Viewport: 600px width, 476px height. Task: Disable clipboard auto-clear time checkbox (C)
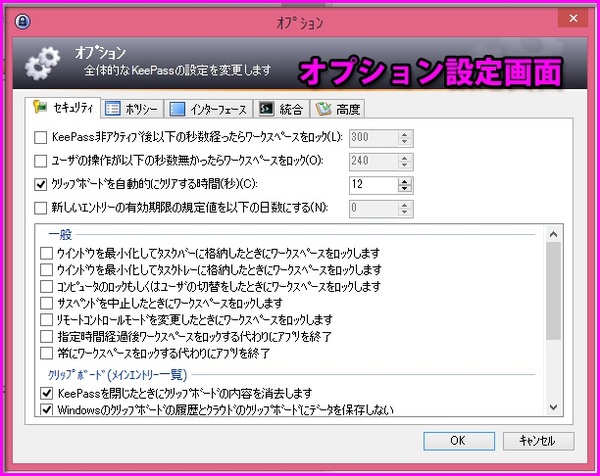point(41,184)
